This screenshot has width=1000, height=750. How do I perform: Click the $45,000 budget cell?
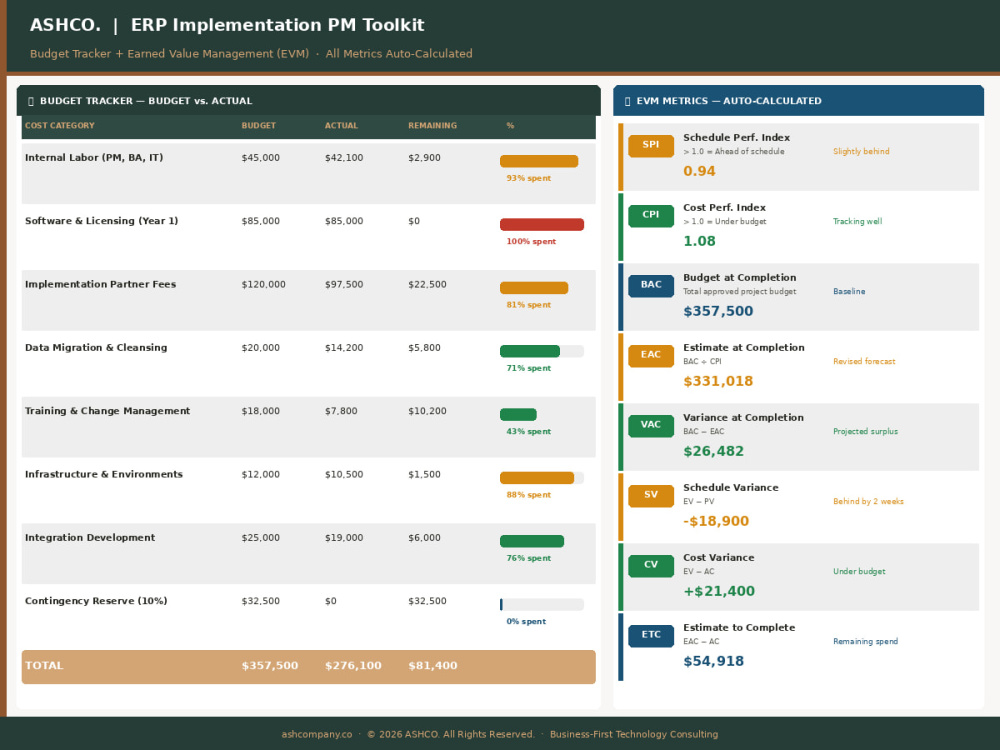pyautogui.click(x=260, y=158)
